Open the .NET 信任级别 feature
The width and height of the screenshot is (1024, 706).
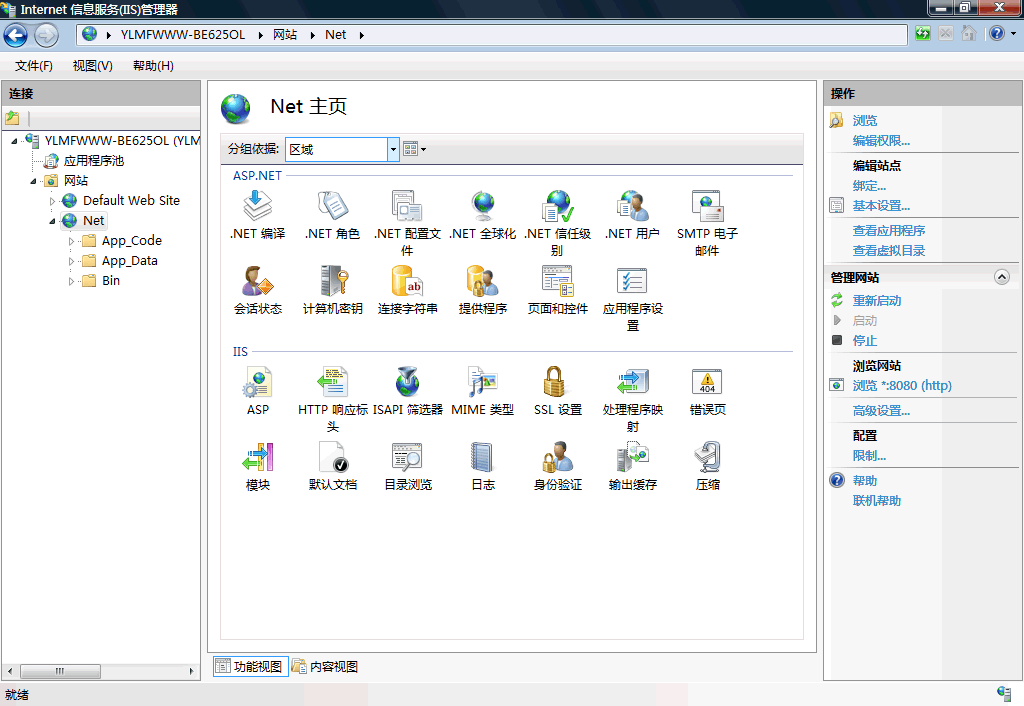[x=558, y=223]
